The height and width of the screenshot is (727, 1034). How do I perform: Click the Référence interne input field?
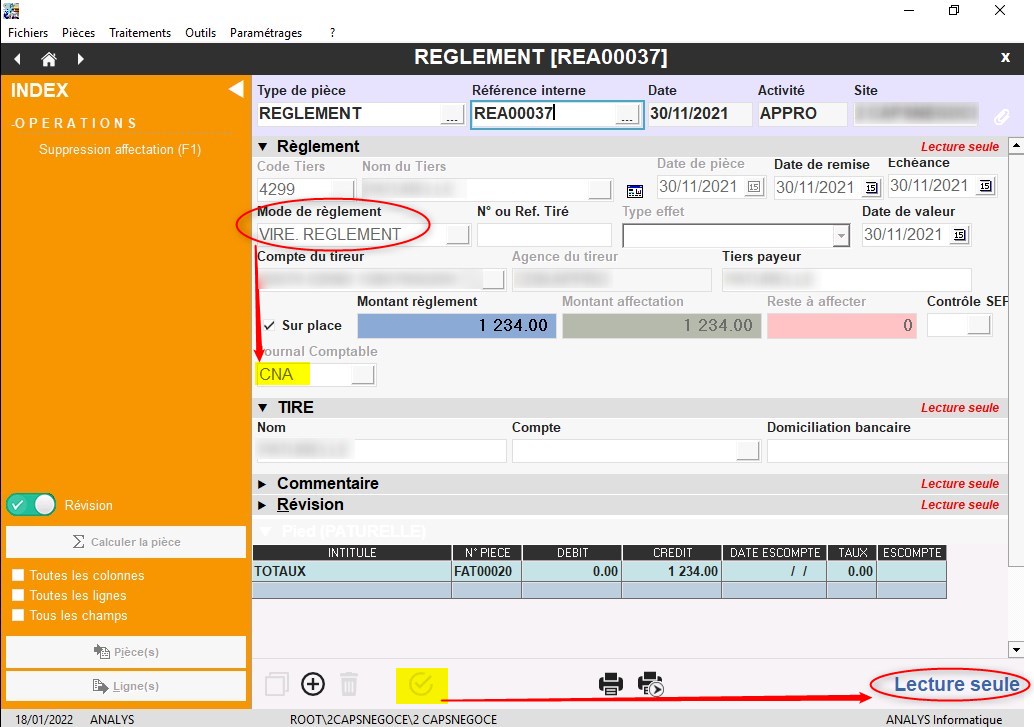543,114
